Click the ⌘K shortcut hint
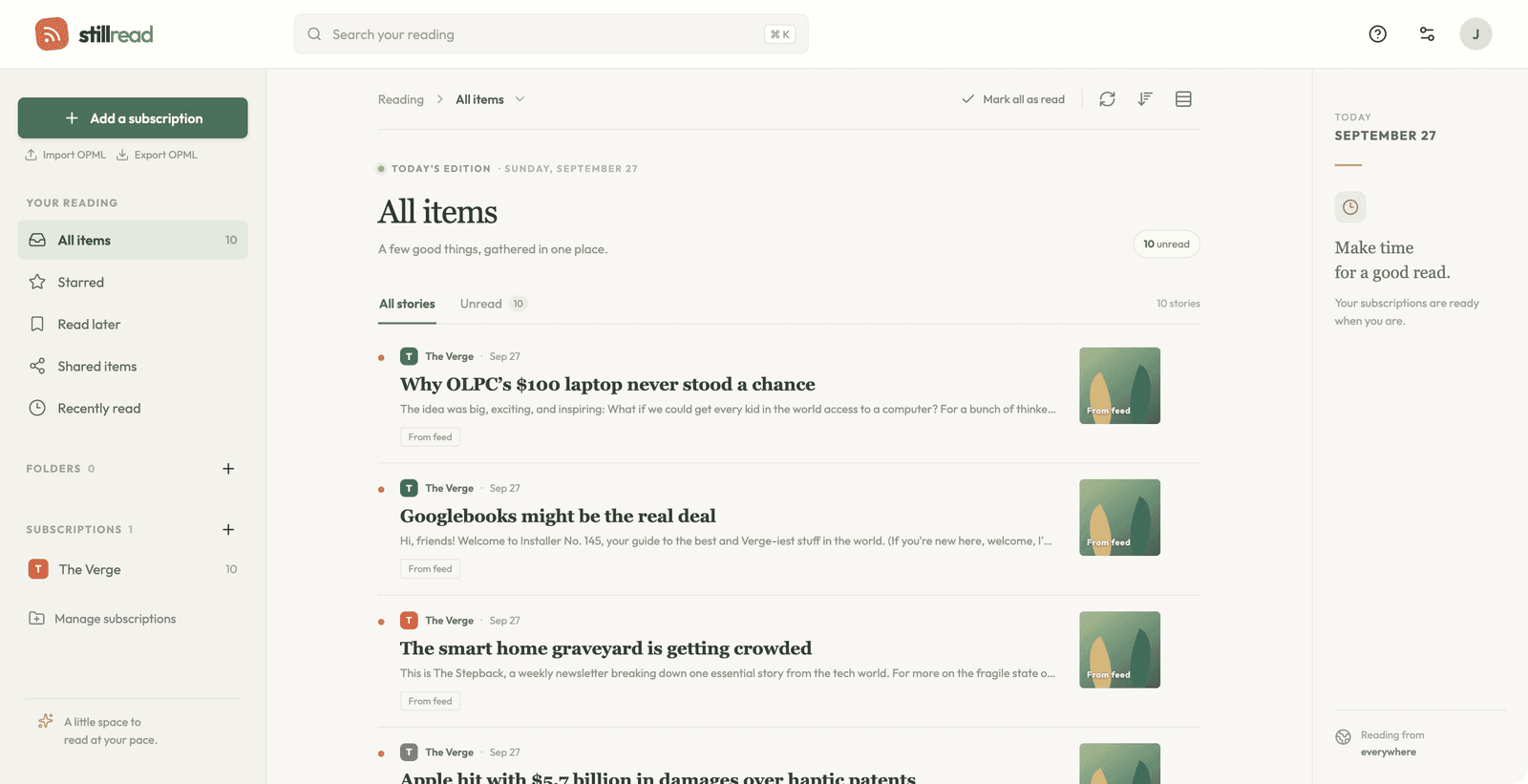1528x784 pixels. click(780, 34)
